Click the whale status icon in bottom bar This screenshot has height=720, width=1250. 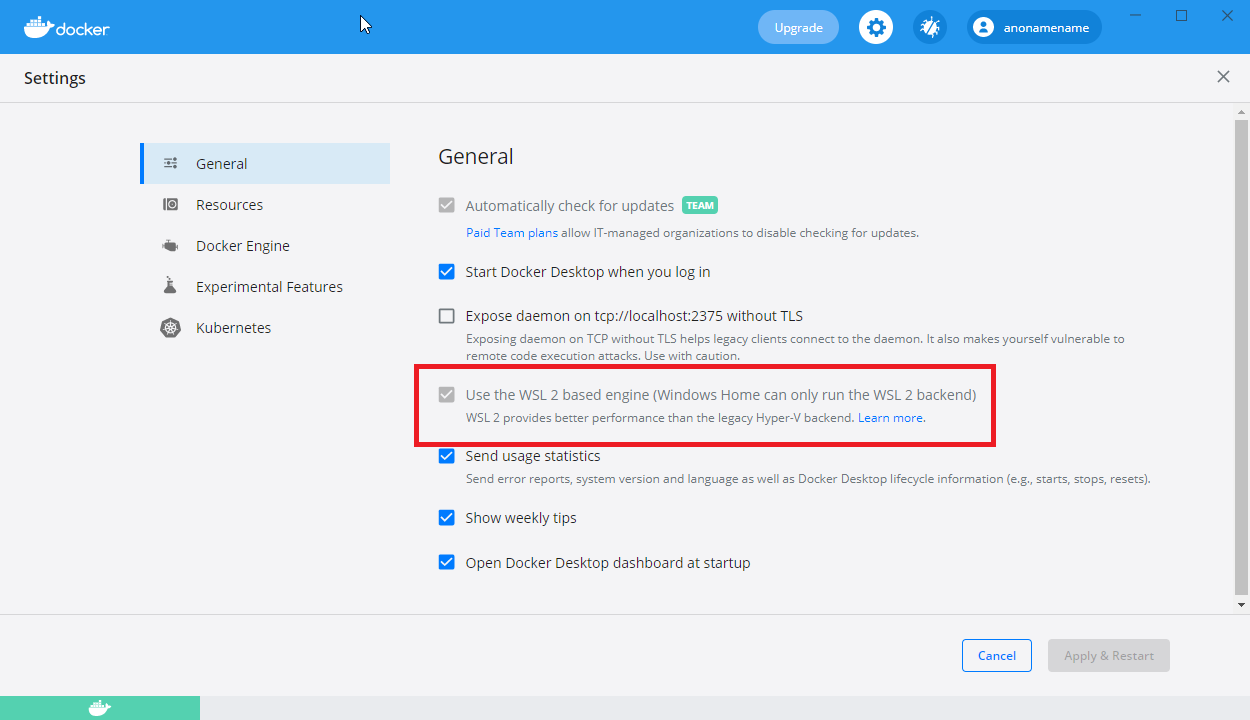(100, 708)
